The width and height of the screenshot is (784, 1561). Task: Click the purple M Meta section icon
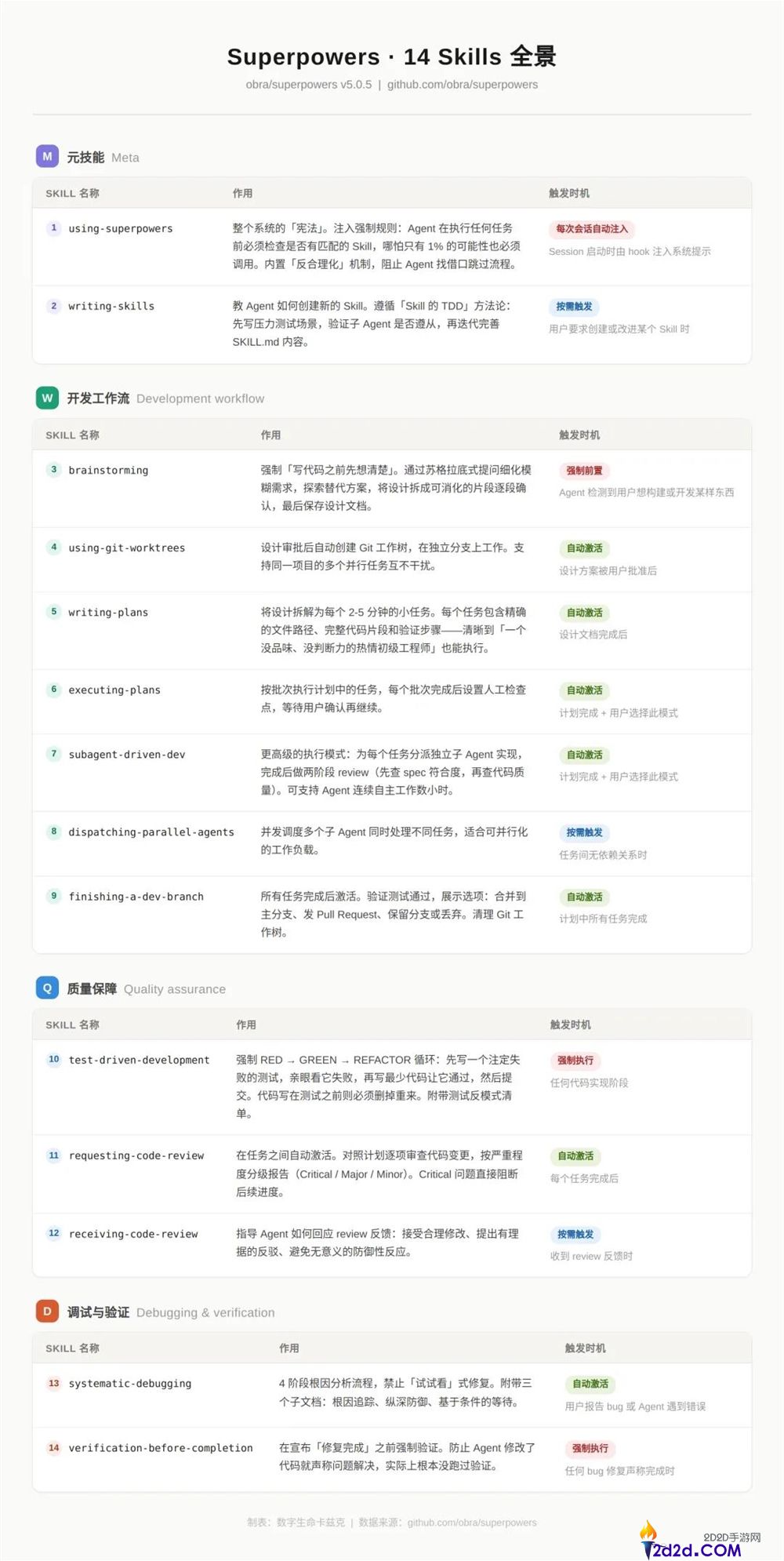(x=47, y=156)
